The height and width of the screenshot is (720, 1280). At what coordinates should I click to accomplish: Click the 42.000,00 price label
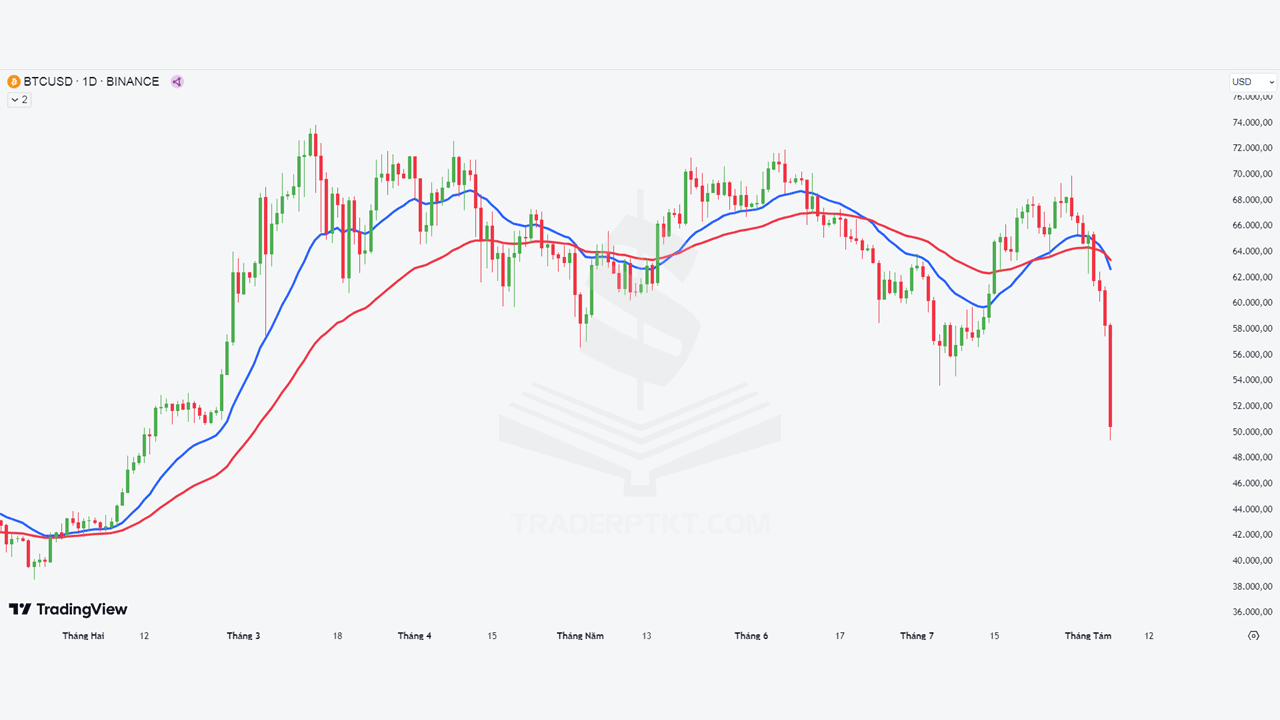(1252, 535)
